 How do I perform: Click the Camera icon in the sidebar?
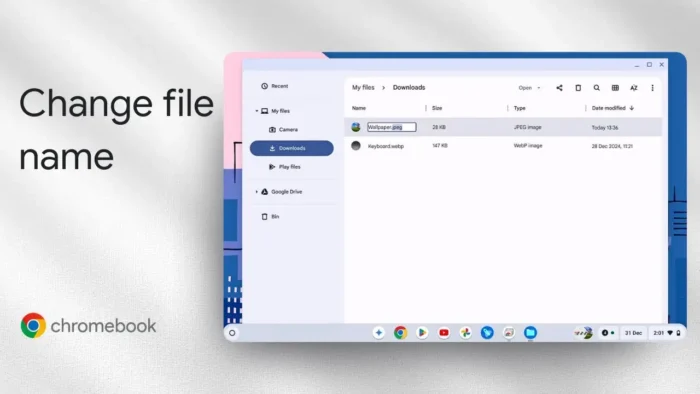click(272, 130)
